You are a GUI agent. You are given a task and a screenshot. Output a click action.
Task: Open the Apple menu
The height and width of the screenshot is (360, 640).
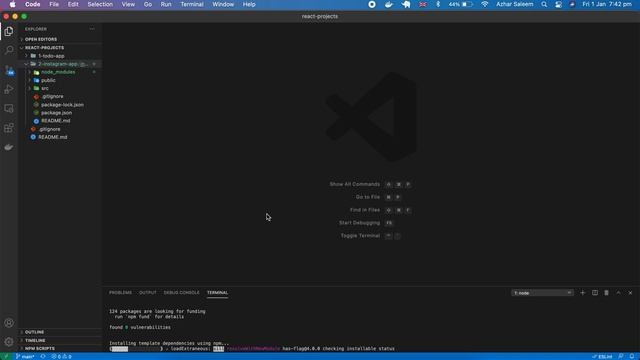coord(13,4)
